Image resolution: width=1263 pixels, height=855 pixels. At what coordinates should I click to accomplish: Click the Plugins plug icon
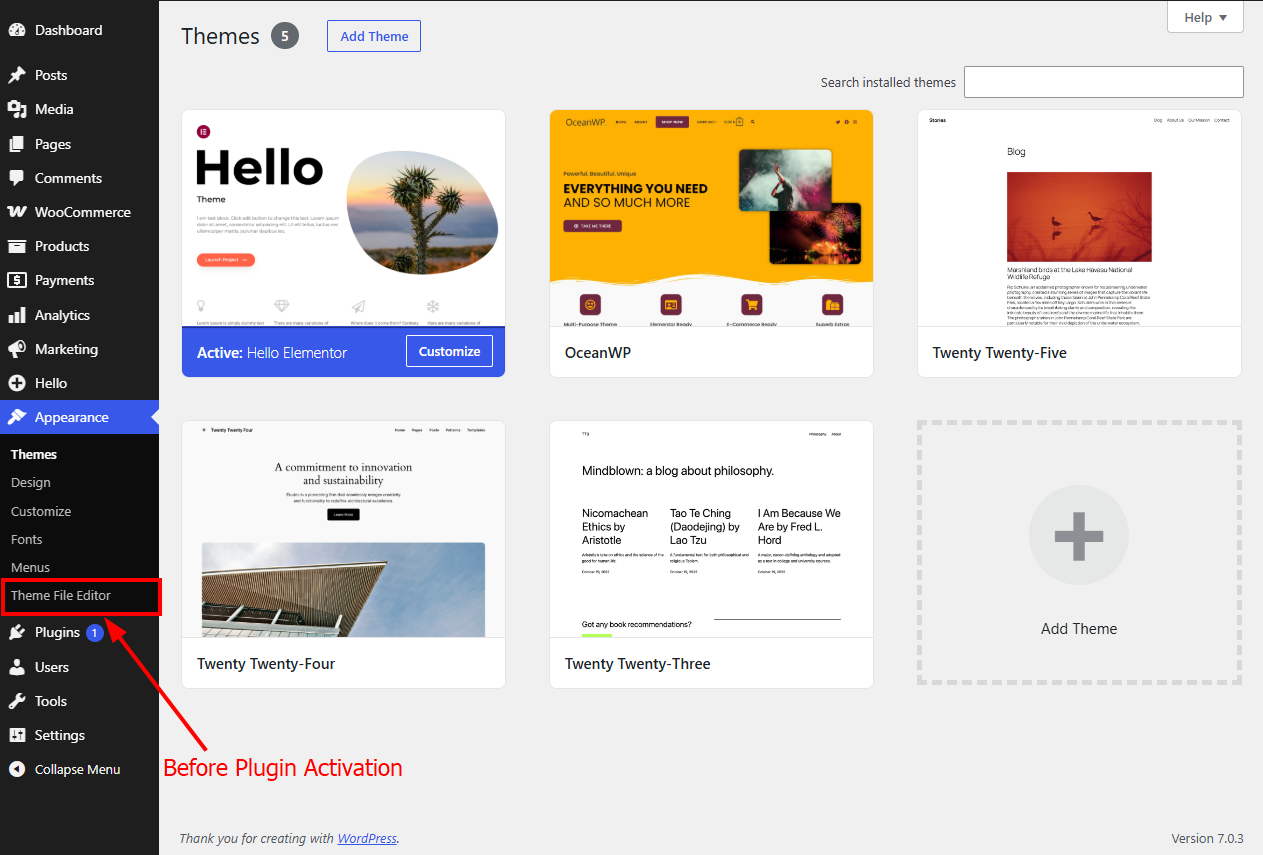click(x=17, y=632)
